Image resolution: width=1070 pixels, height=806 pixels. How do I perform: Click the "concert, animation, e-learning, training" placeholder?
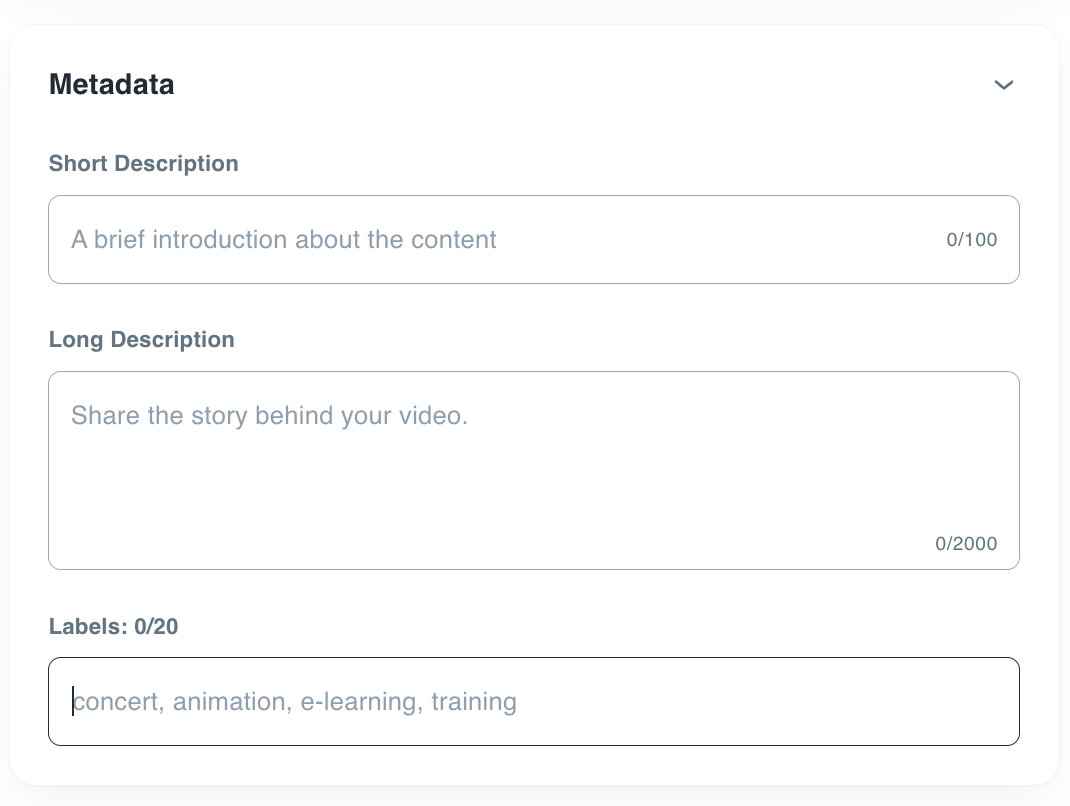pyautogui.click(x=294, y=702)
